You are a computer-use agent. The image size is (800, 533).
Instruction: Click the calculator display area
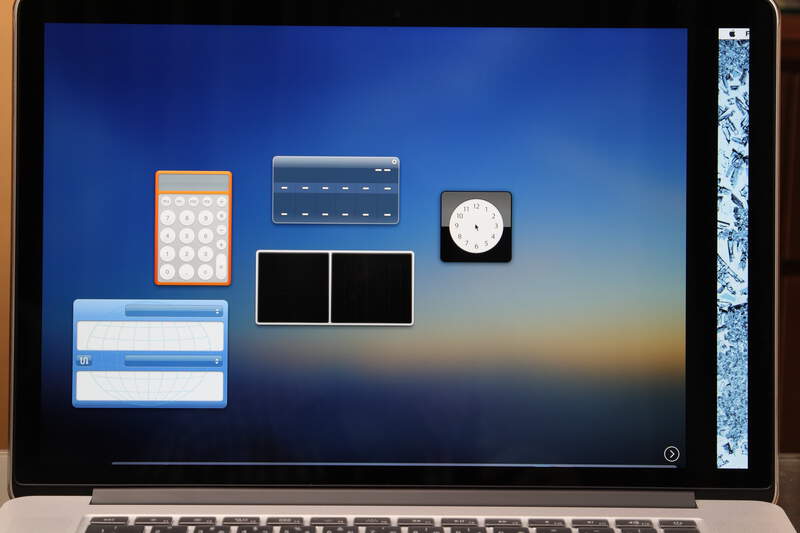coord(193,183)
